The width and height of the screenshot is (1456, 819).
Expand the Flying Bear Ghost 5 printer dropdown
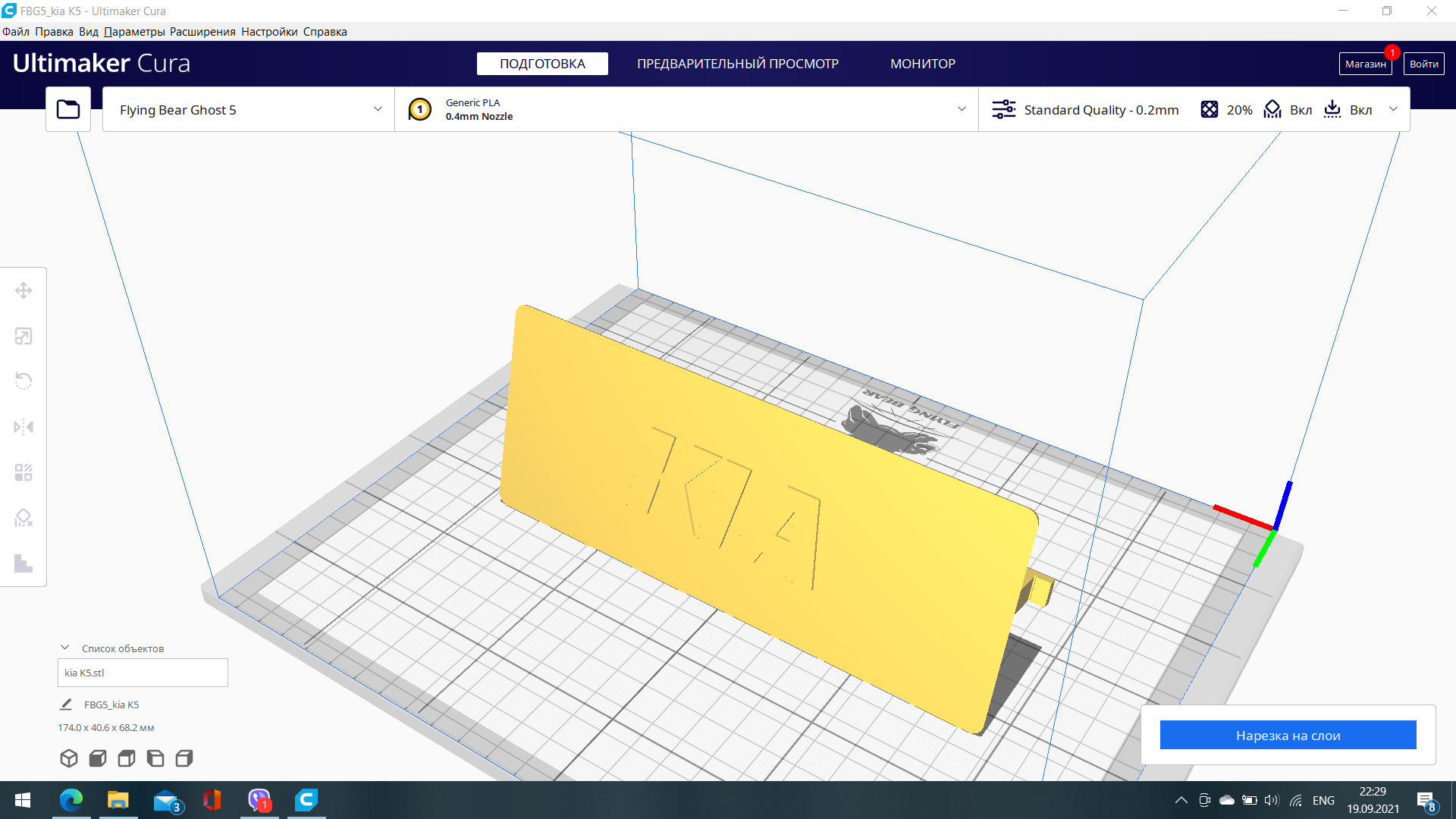249,109
